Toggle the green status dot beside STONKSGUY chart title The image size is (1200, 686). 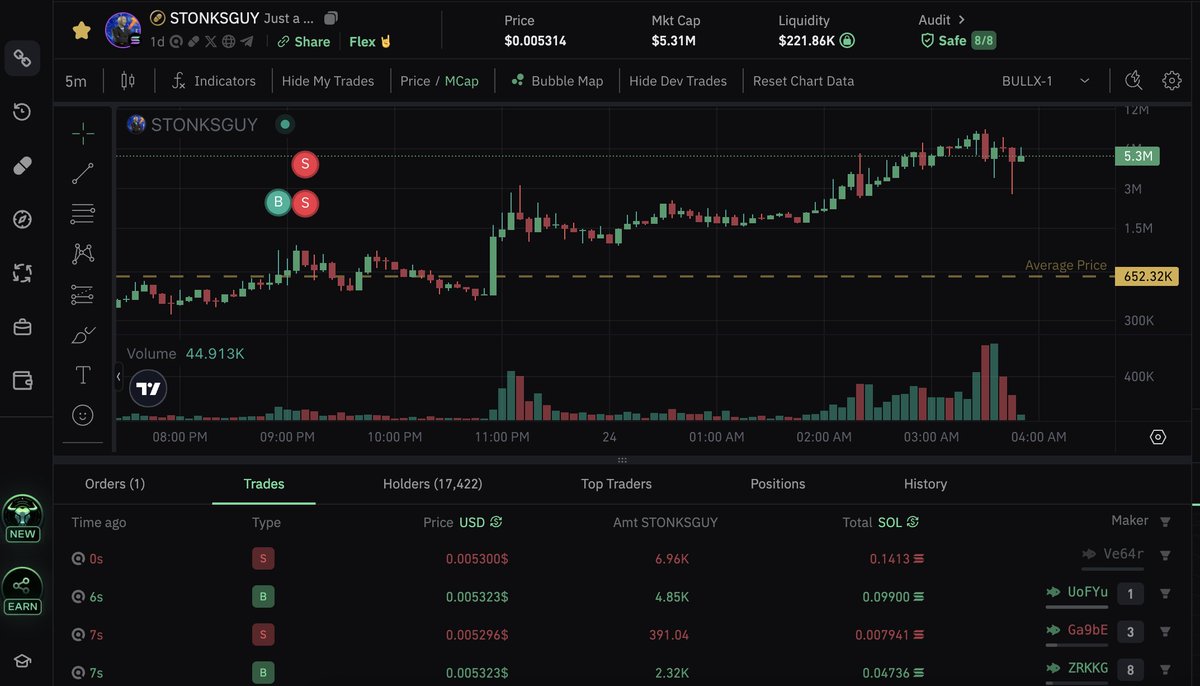click(285, 125)
